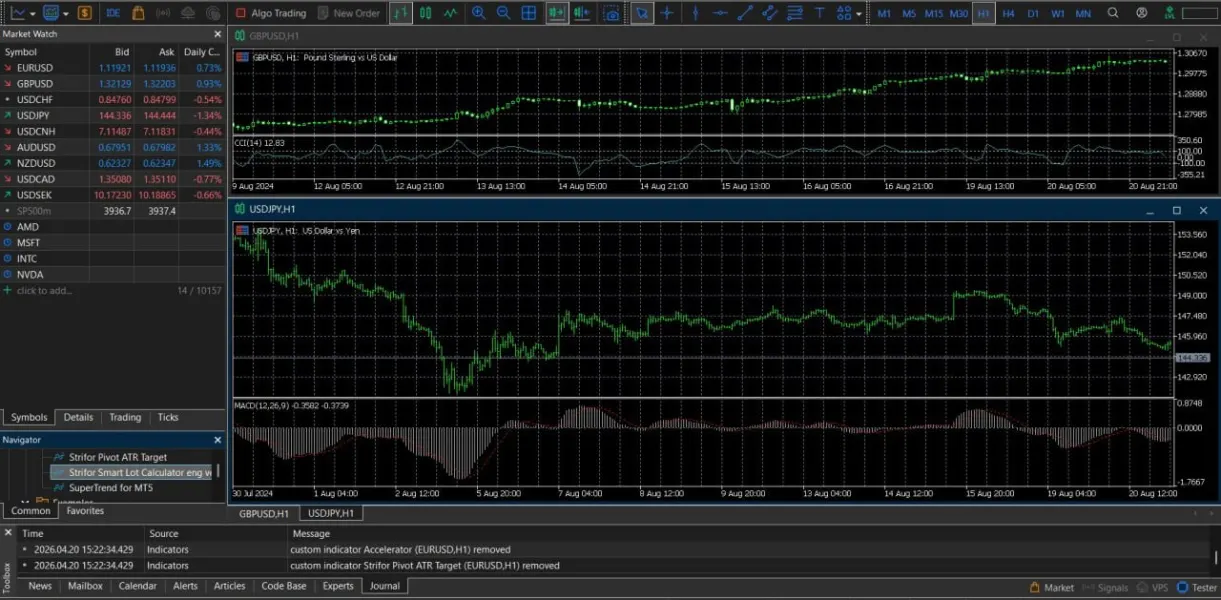Select M5 timeframe

click(908, 13)
